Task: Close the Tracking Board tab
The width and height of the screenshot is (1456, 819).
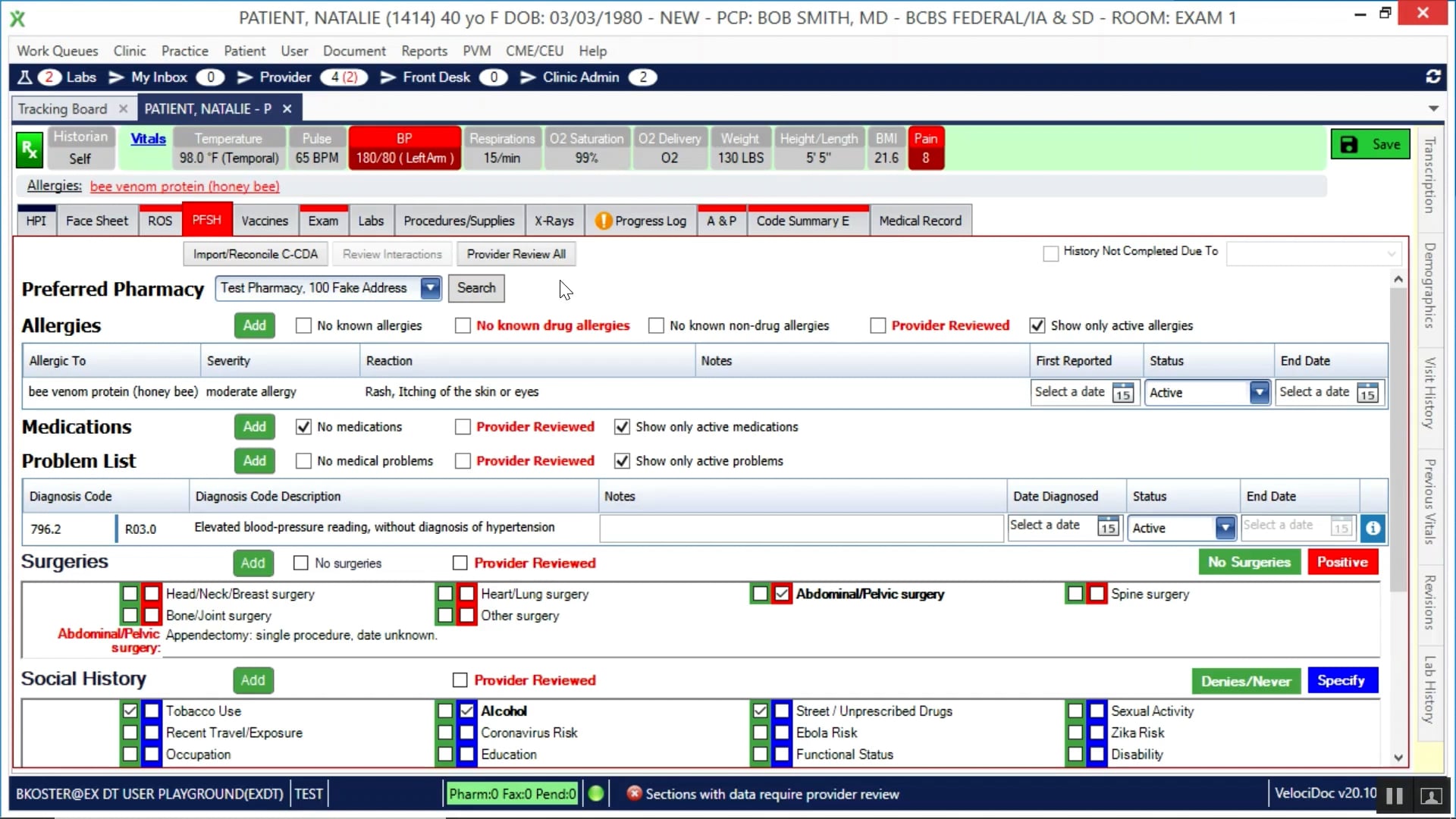Action: pos(123,109)
